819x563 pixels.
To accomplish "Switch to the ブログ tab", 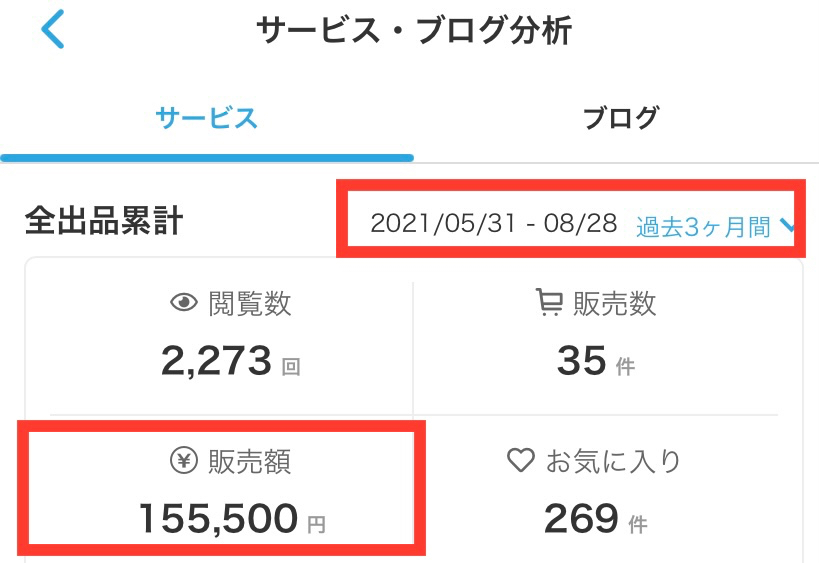I will tap(620, 118).
